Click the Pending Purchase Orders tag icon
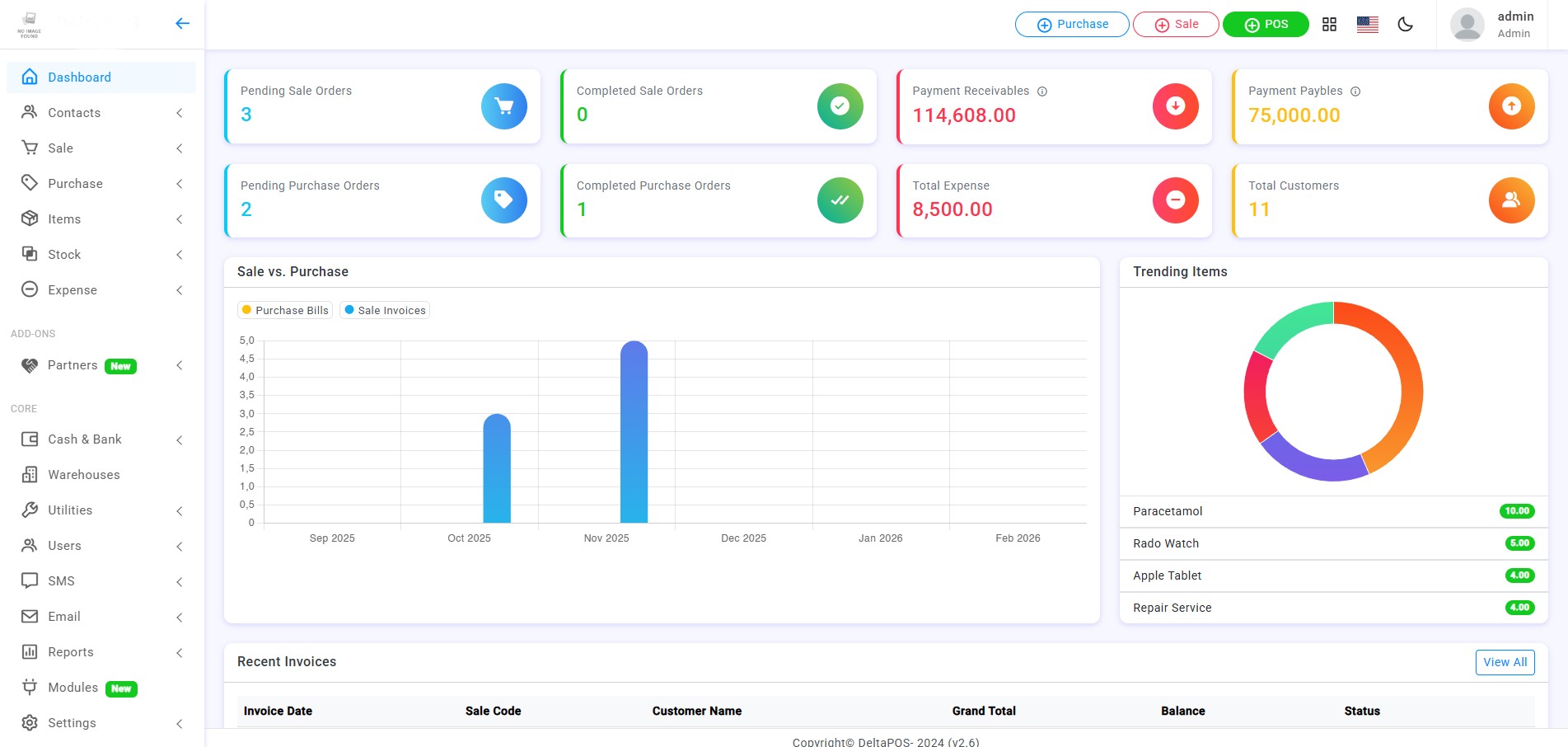This screenshot has width=1568, height=747. (x=503, y=200)
